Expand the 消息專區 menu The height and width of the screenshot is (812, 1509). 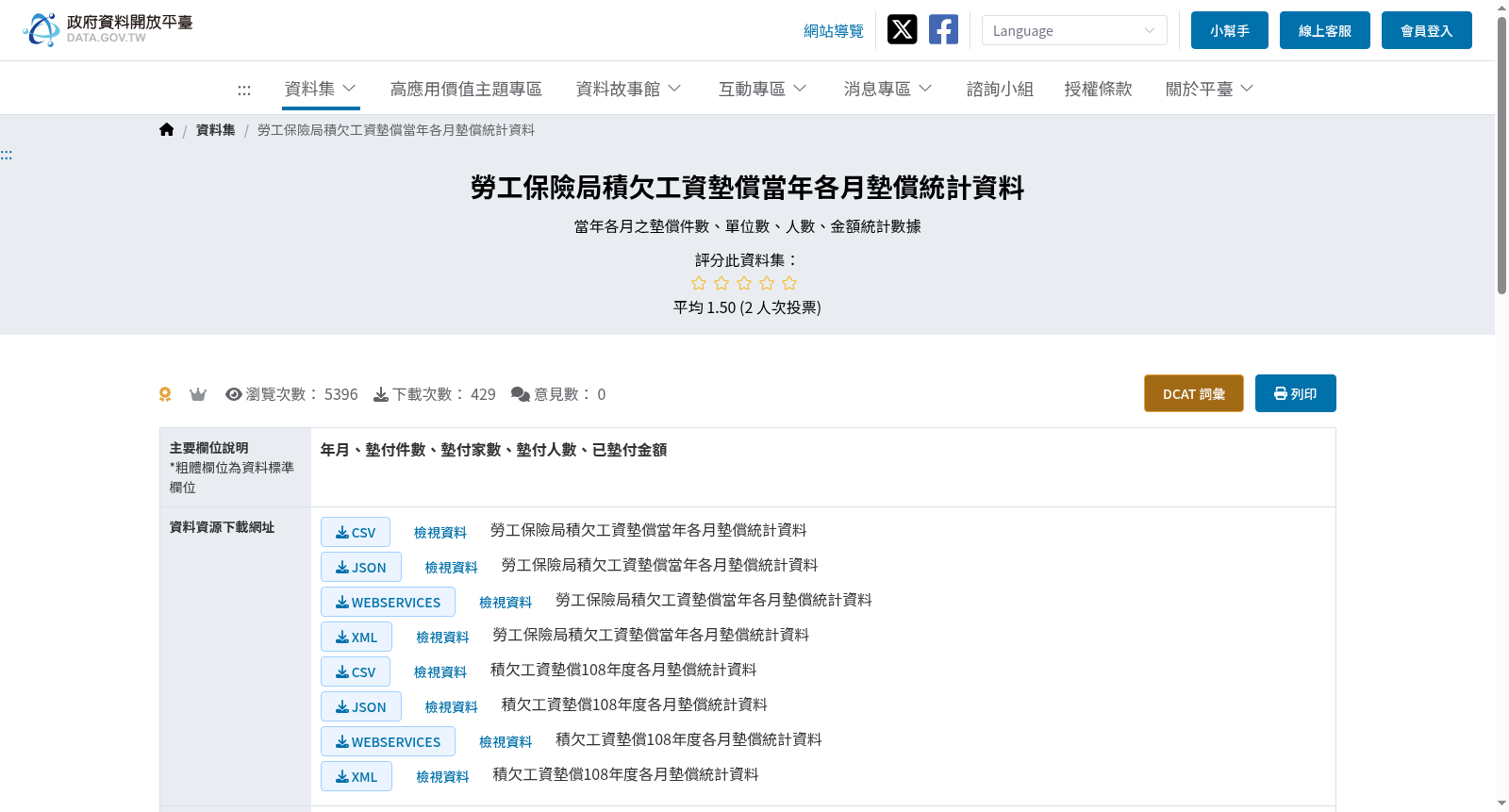[887, 89]
